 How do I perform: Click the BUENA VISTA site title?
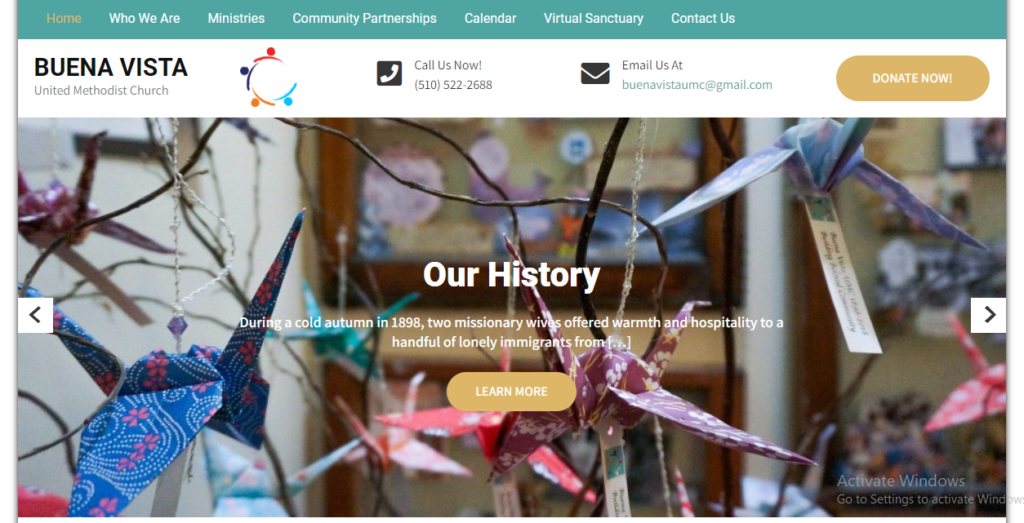click(x=111, y=67)
